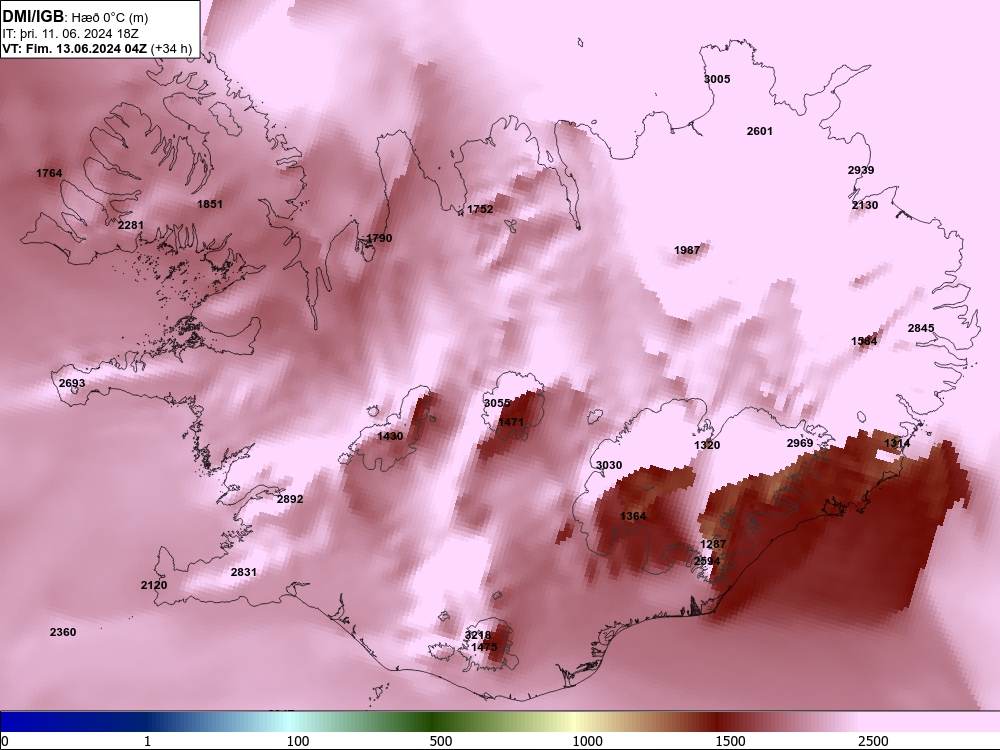Click the 1 tick on the color scale
The image size is (1000, 750).
[x=147, y=741]
